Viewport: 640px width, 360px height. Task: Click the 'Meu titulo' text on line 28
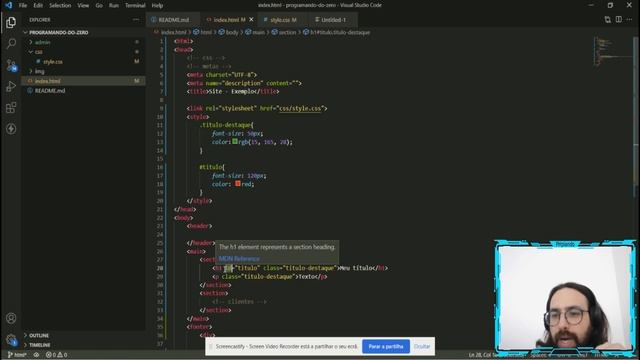pyautogui.click(x=356, y=268)
